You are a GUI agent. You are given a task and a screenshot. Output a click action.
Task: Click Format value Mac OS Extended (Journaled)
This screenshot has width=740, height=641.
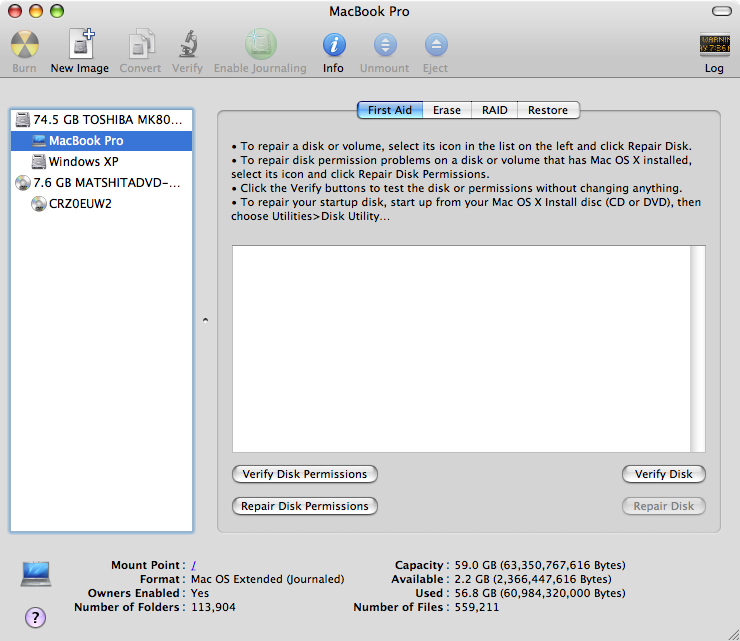tap(268, 579)
